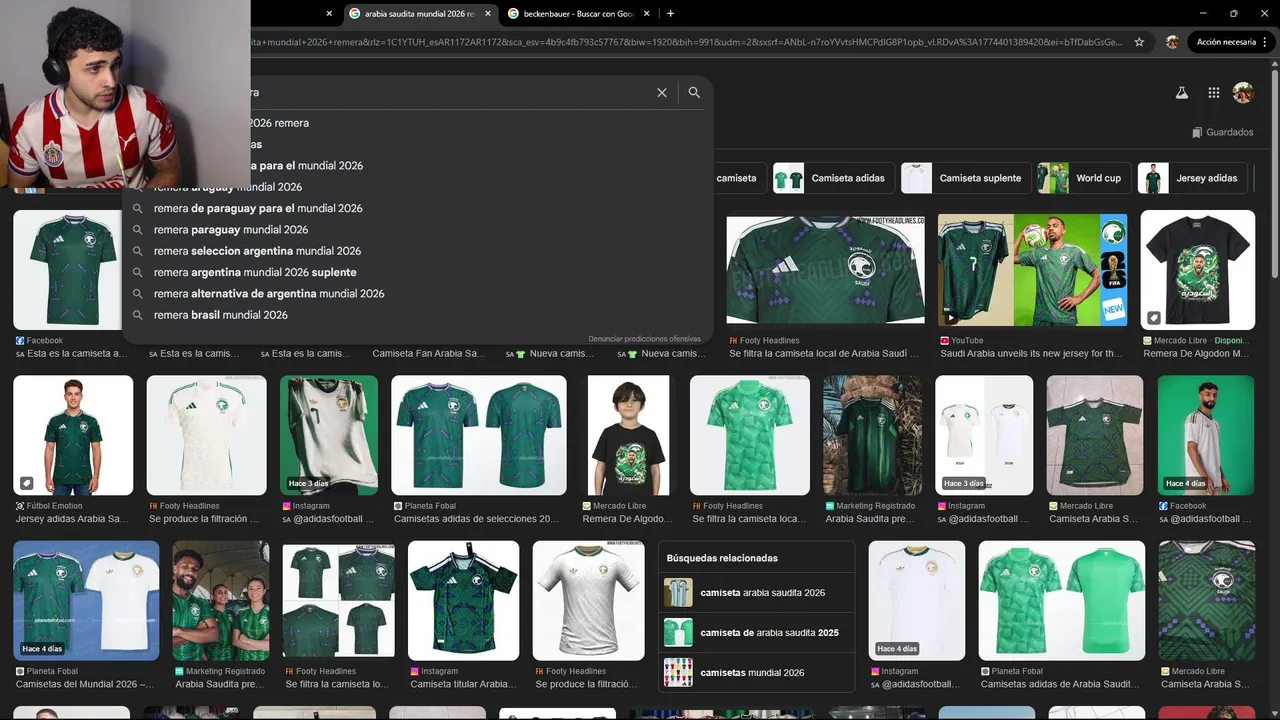Open a new browser tab
This screenshot has width=1280, height=720.
[x=670, y=13]
